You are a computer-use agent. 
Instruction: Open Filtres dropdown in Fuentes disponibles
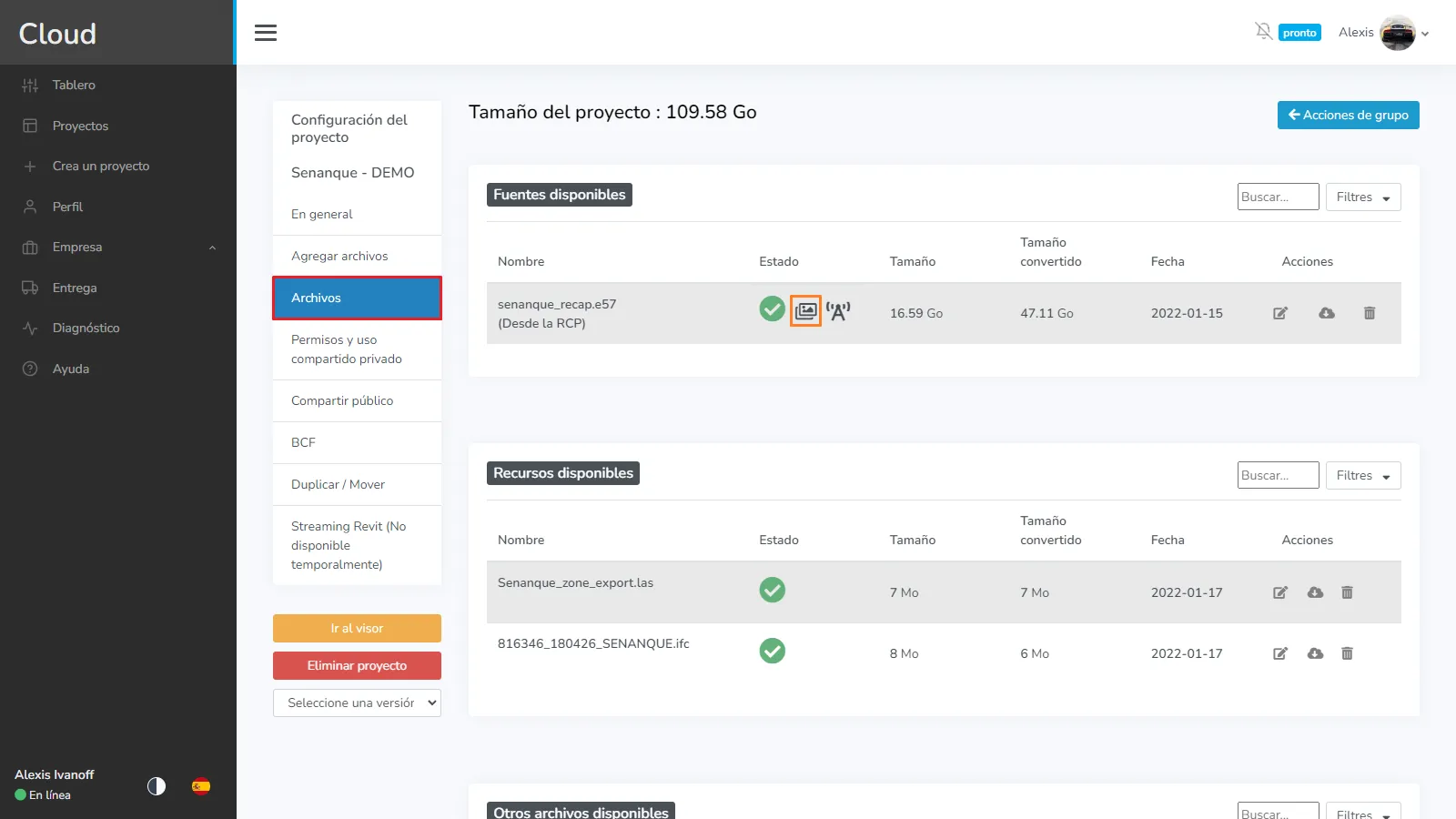[x=1362, y=197]
